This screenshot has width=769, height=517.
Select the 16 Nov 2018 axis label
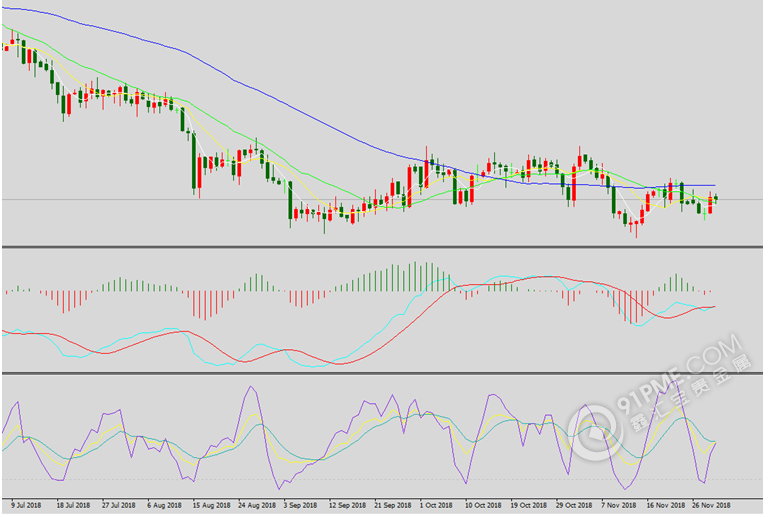[666, 505]
